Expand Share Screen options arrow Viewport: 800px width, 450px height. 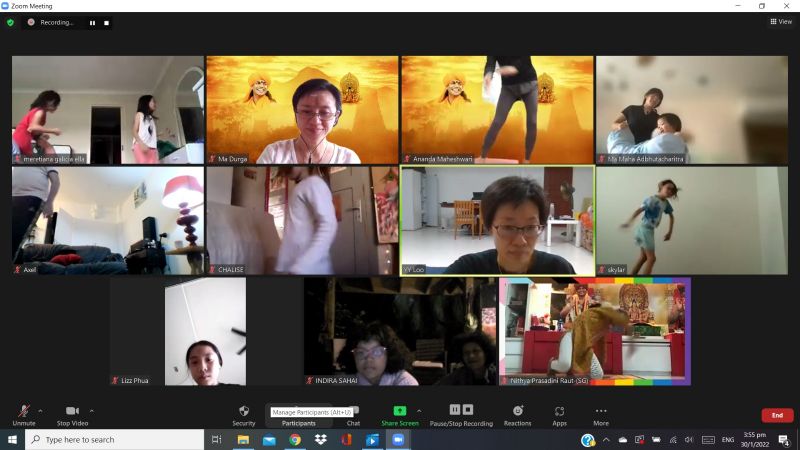click(x=419, y=410)
